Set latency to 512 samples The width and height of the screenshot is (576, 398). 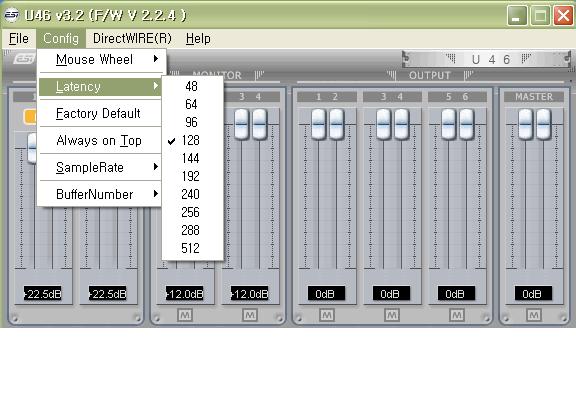click(192, 248)
